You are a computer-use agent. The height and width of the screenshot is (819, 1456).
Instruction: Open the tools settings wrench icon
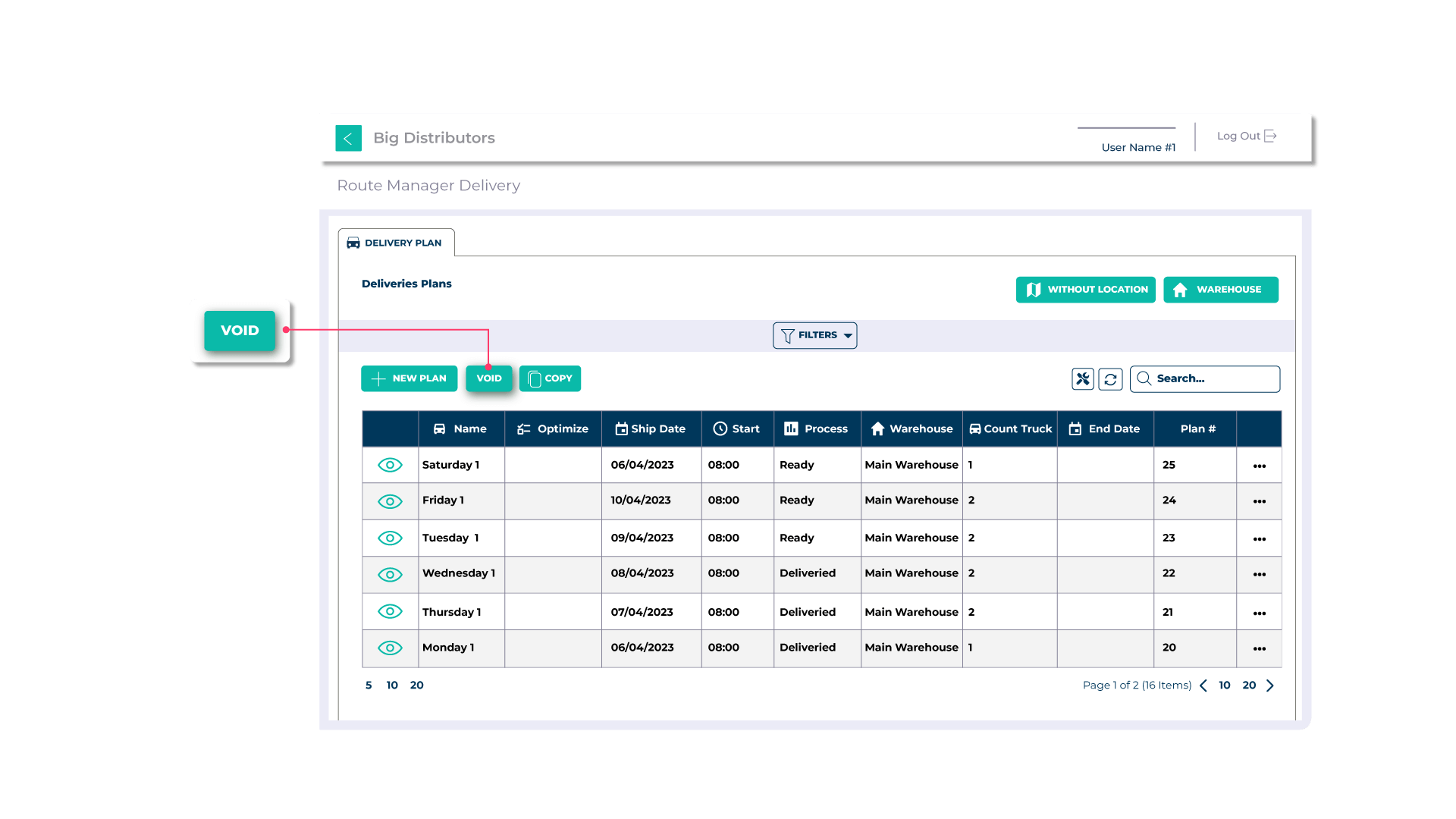tap(1082, 378)
